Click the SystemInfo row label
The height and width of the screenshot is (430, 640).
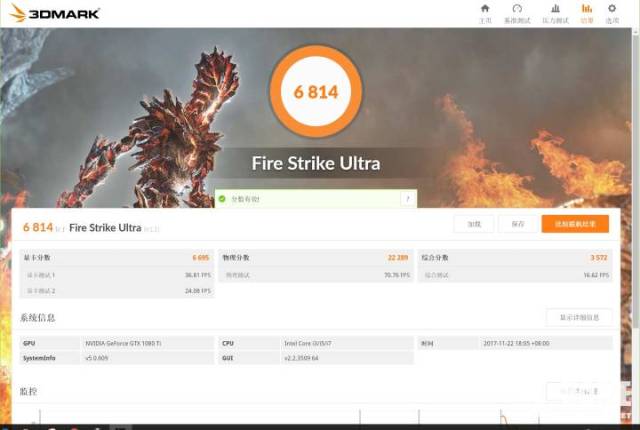coord(39,358)
